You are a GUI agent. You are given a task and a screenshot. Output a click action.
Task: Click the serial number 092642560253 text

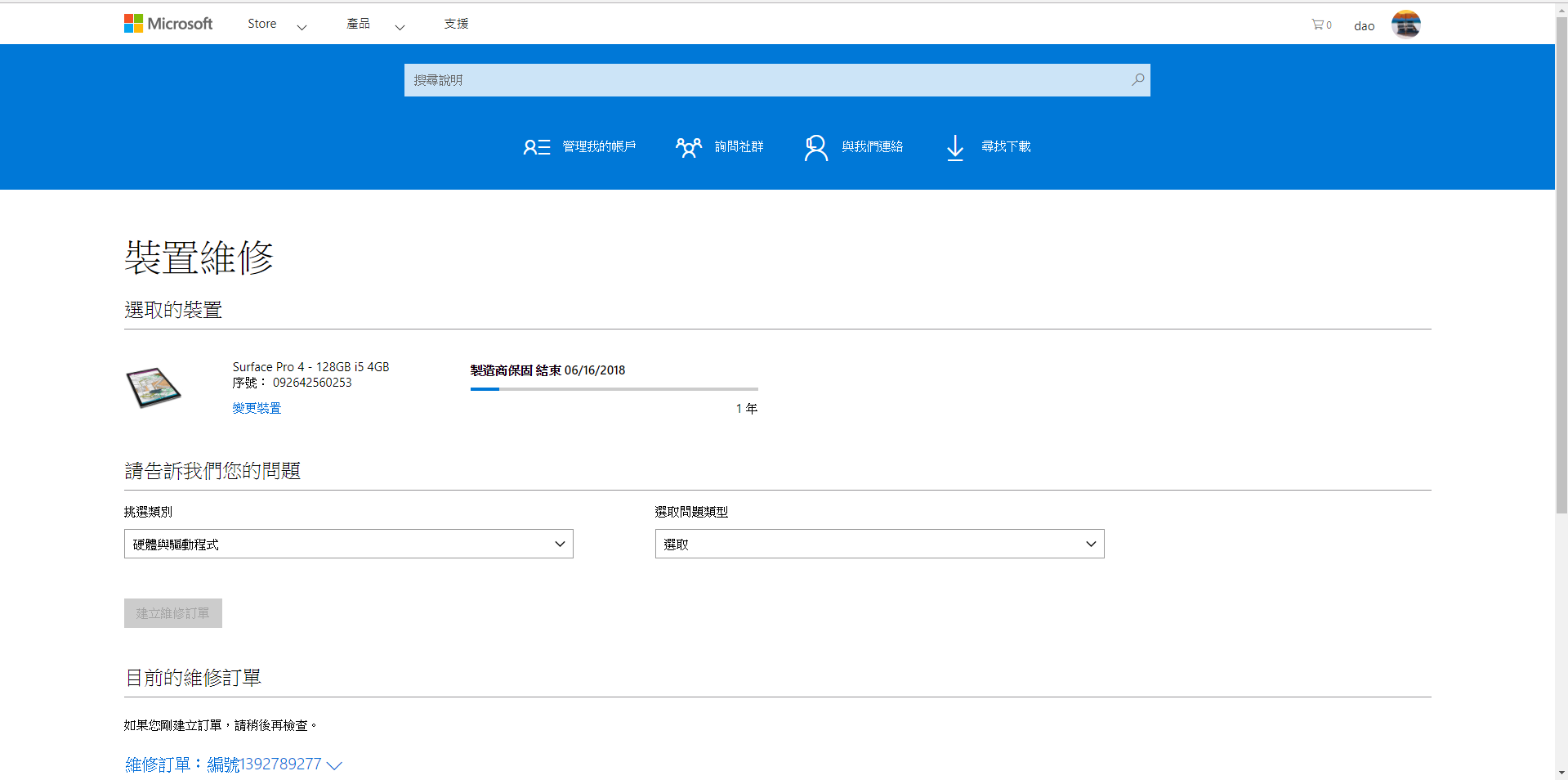click(312, 383)
